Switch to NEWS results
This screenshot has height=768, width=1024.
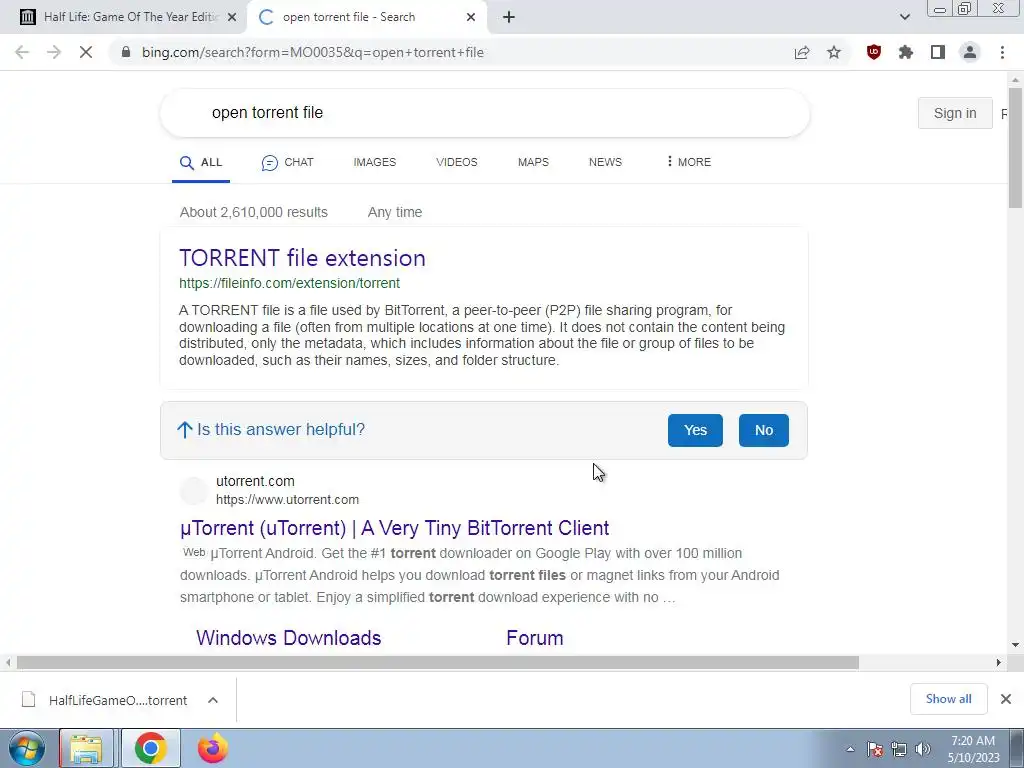(x=605, y=162)
